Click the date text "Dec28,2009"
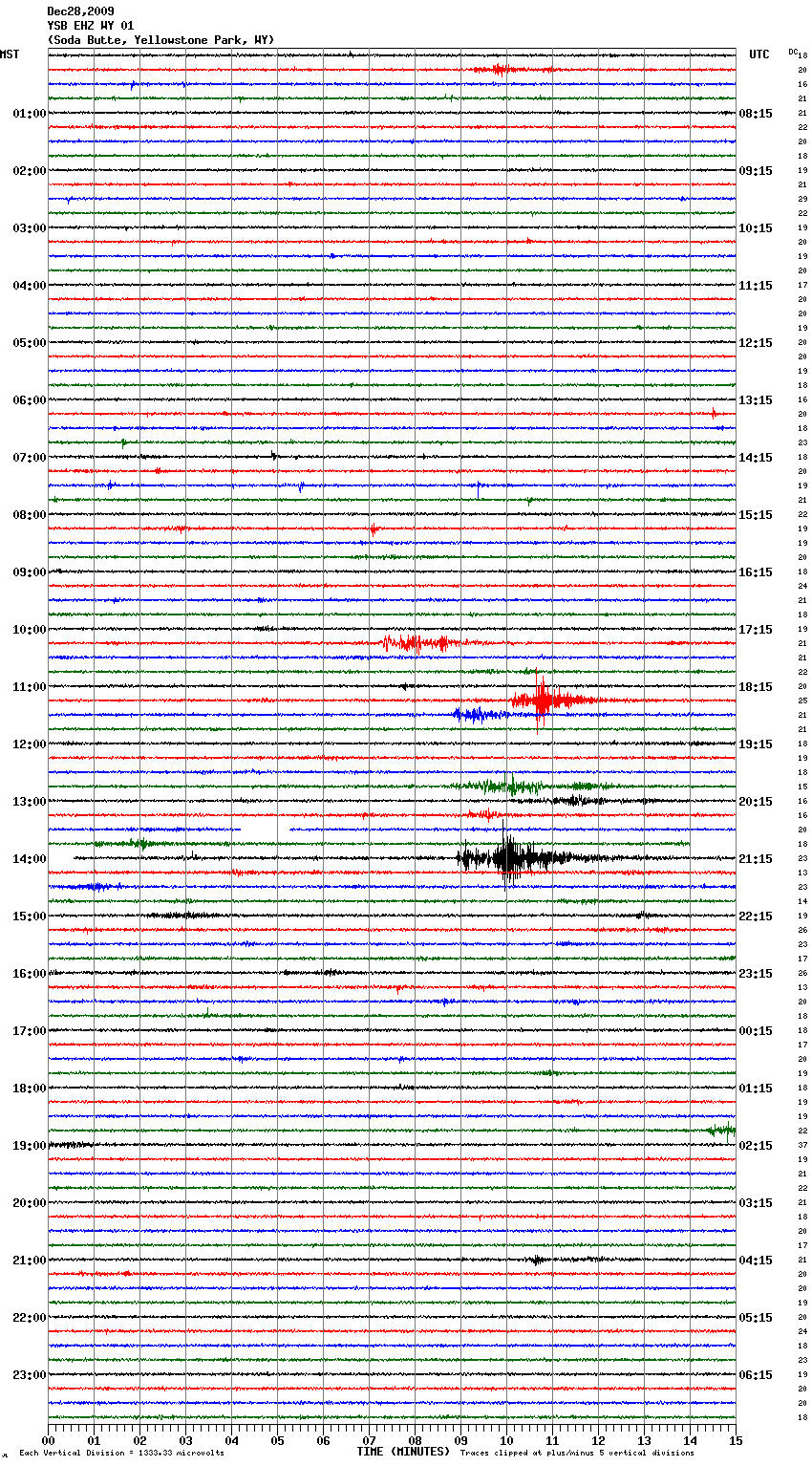 (80, 11)
